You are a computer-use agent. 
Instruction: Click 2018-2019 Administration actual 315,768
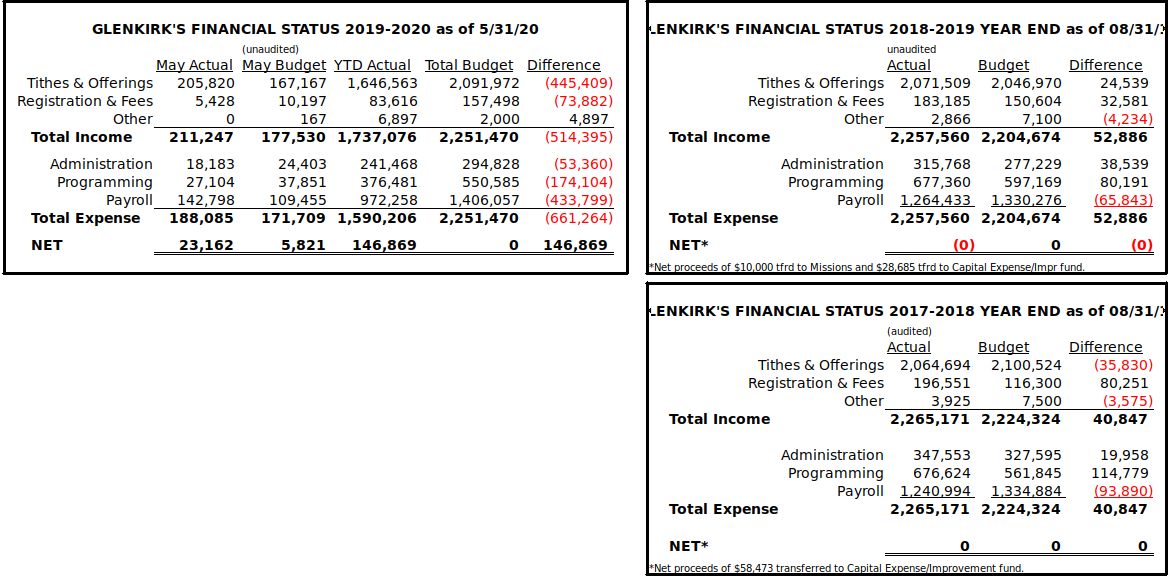tap(942, 164)
